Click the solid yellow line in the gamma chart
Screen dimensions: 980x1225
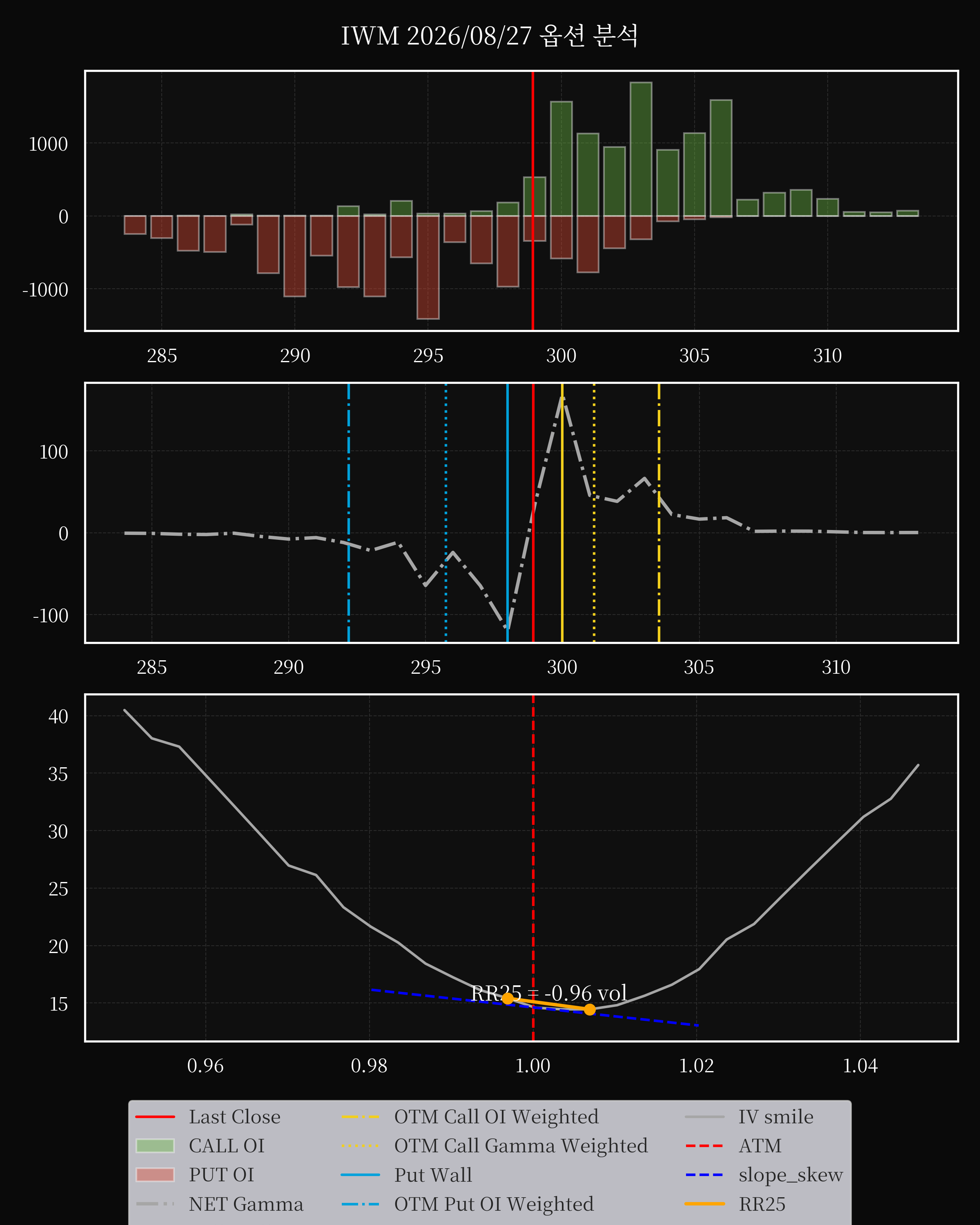pyautogui.click(x=562, y=513)
